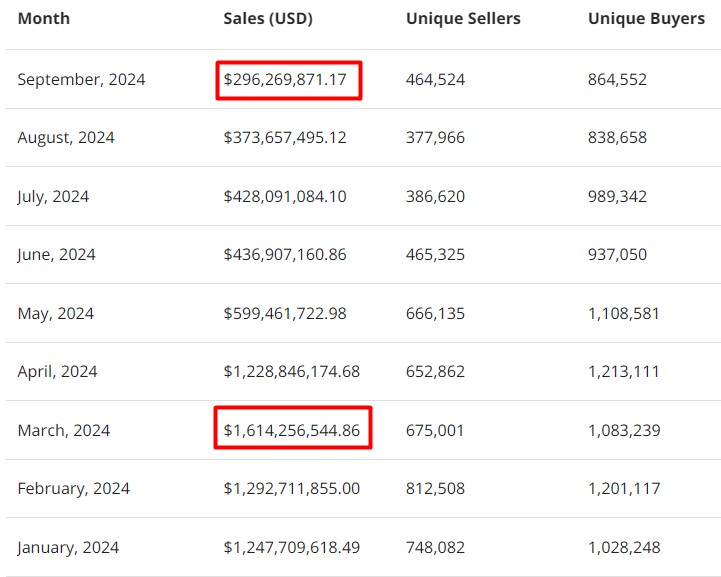721x577 pixels.
Task: Select April, 2024 unique buyers value 1,213,111
Action: tap(624, 372)
